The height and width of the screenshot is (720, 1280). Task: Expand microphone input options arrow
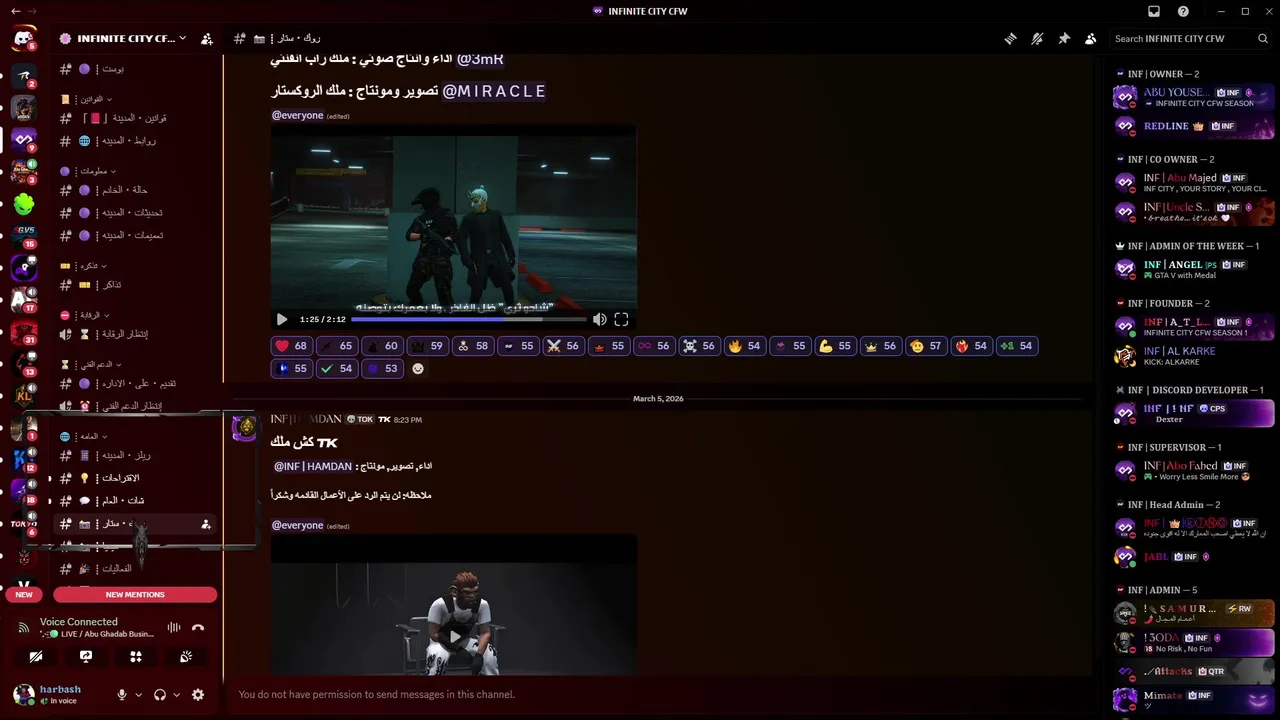coord(139,695)
